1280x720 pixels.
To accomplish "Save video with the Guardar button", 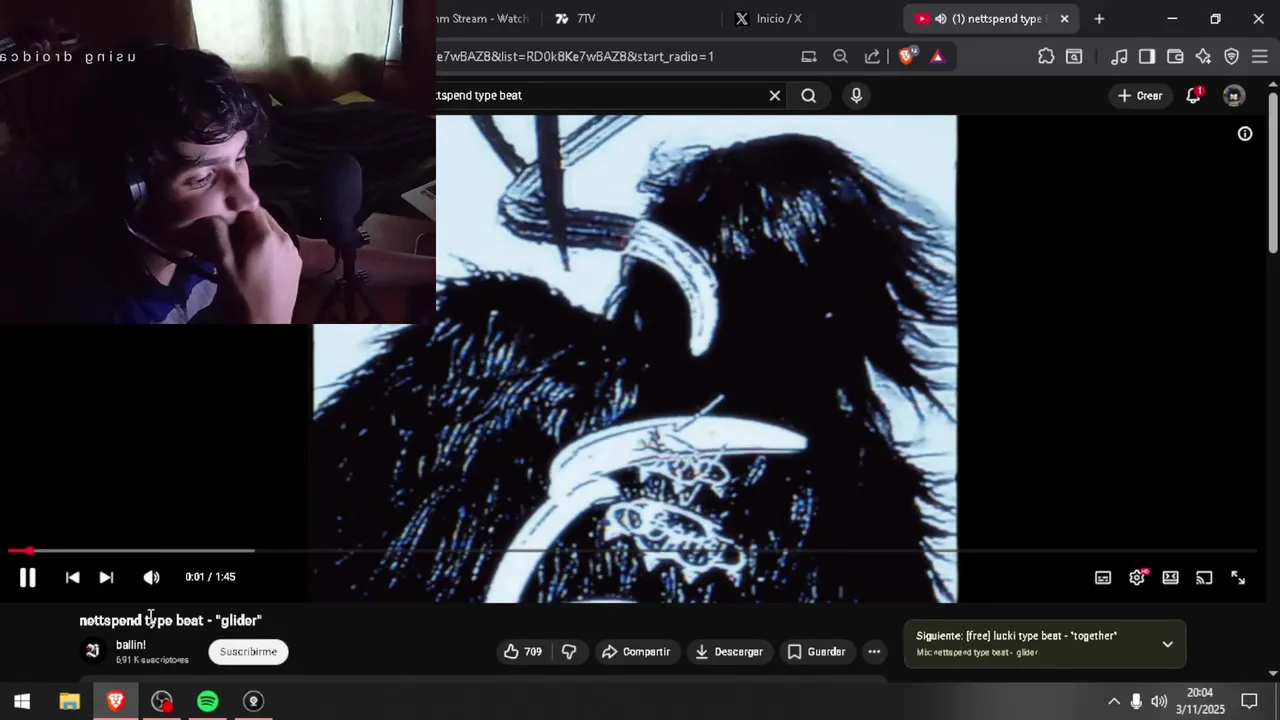I will [816, 652].
